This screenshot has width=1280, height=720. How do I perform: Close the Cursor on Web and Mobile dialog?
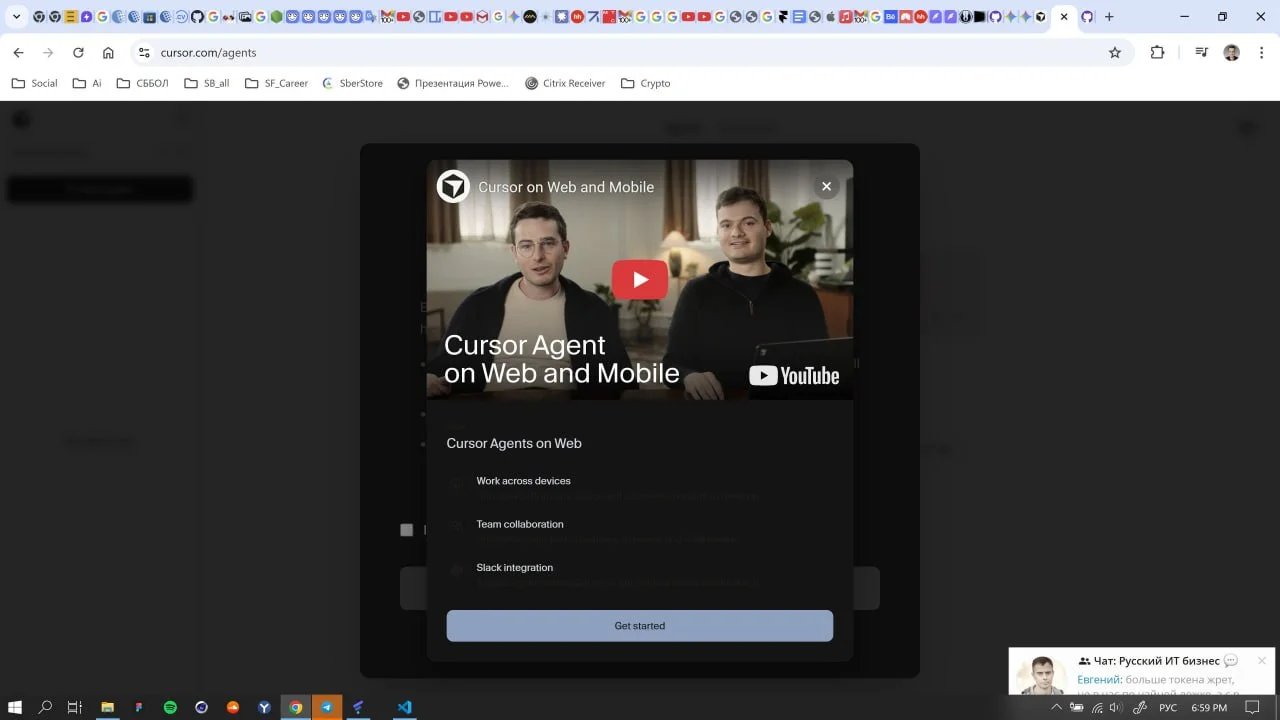point(826,186)
